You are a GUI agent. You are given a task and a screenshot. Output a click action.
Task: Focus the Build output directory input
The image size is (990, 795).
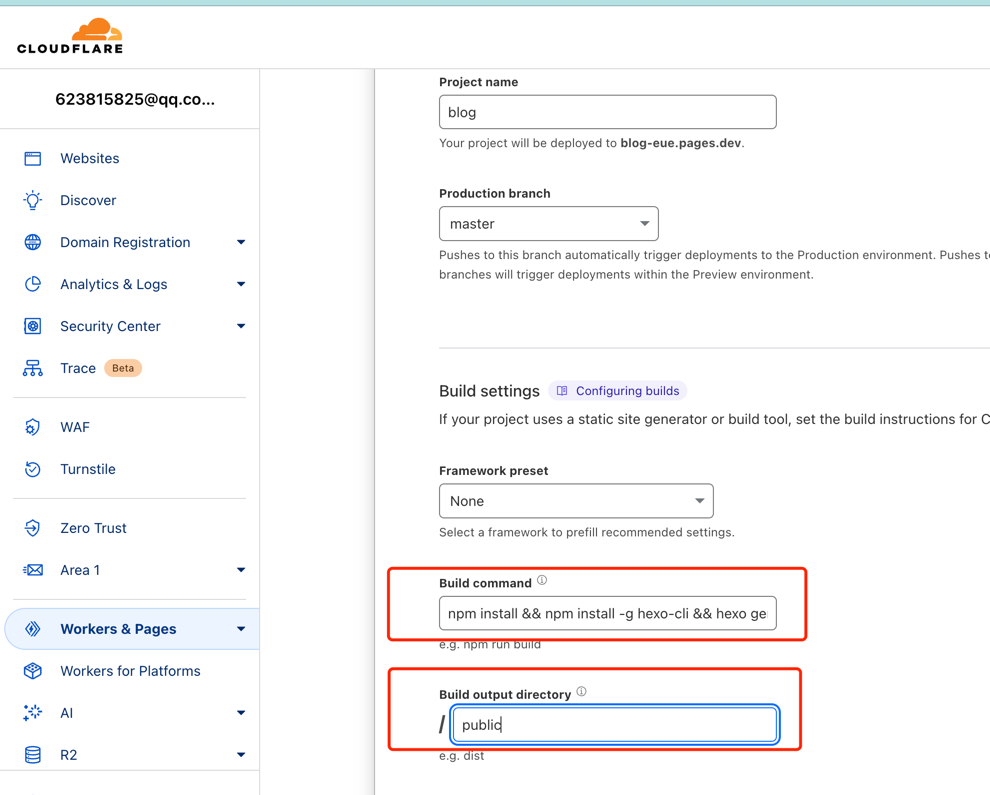point(615,724)
